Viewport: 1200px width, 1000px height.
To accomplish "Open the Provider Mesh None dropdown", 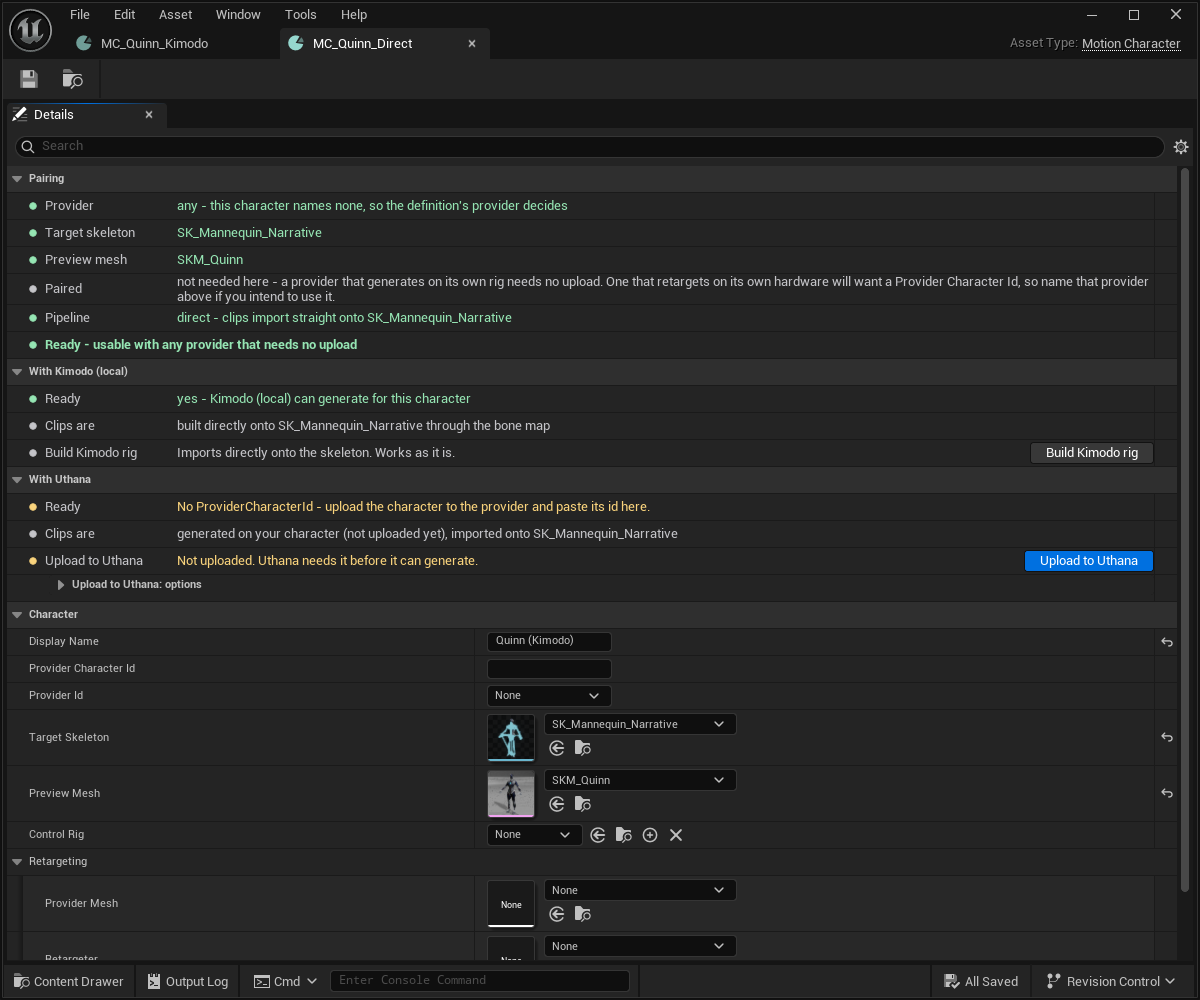I will click(640, 890).
